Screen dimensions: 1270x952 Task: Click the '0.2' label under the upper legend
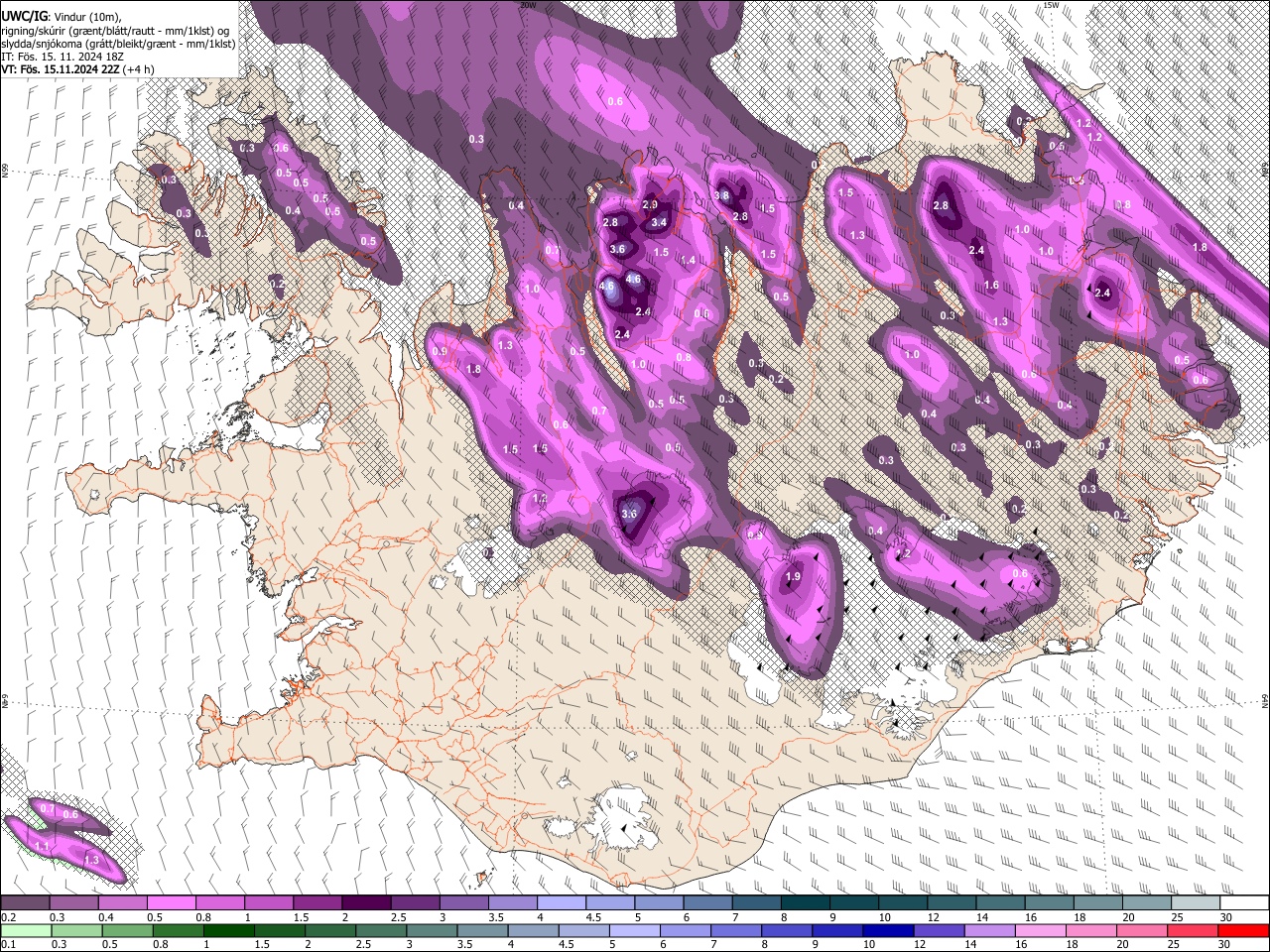click(8, 917)
